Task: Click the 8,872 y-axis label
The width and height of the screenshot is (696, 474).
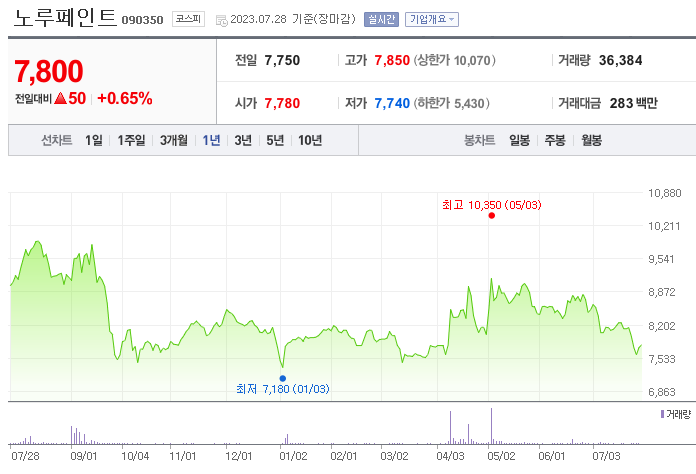Action: pos(662,292)
